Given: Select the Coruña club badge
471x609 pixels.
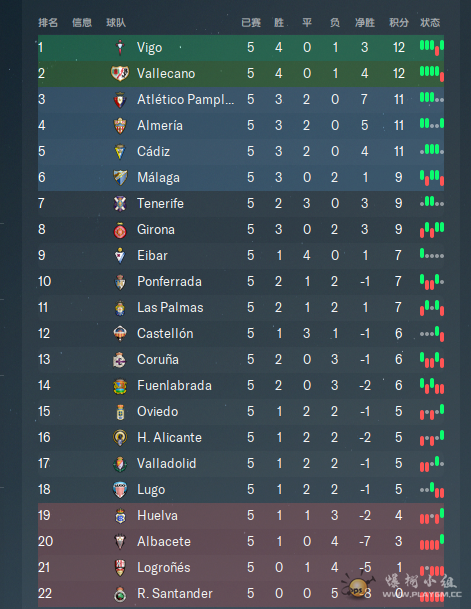Looking at the screenshot, I should point(120,360).
